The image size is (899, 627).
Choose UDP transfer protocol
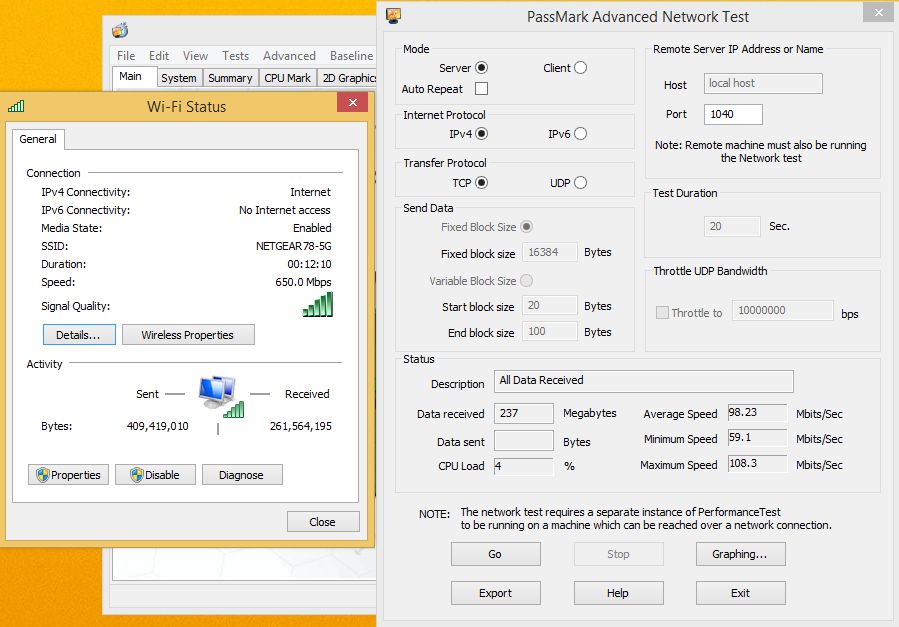(580, 183)
